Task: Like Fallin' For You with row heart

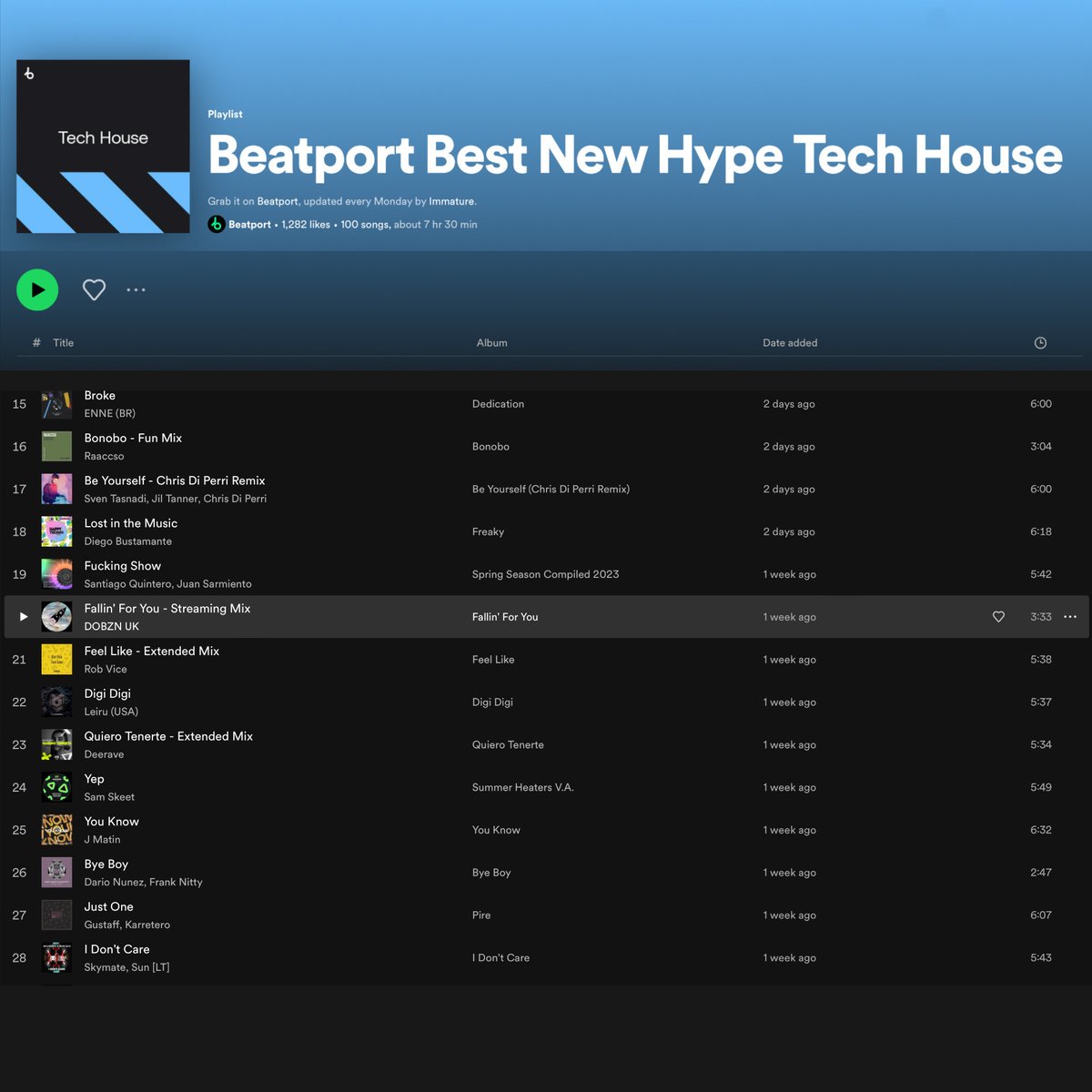Action: pos(998,617)
